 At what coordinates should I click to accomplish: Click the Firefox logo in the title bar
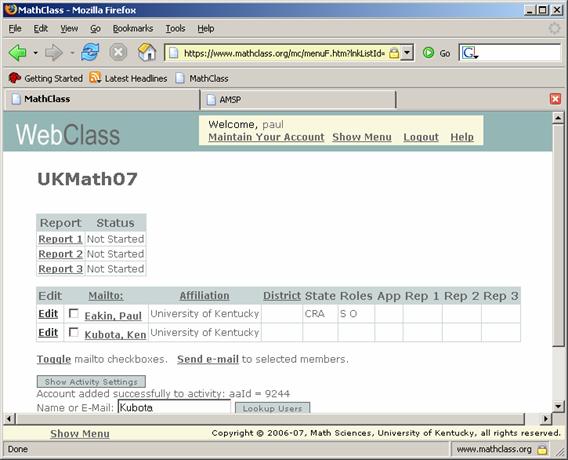(11, 9)
